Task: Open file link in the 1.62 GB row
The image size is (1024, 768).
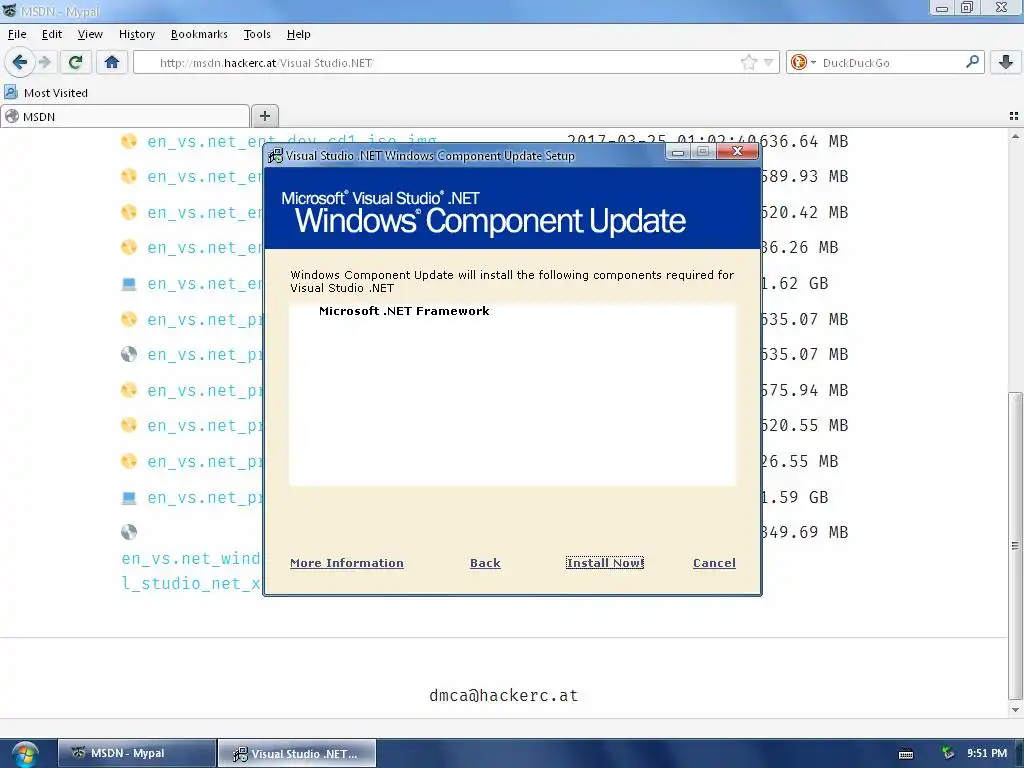Action: (204, 284)
